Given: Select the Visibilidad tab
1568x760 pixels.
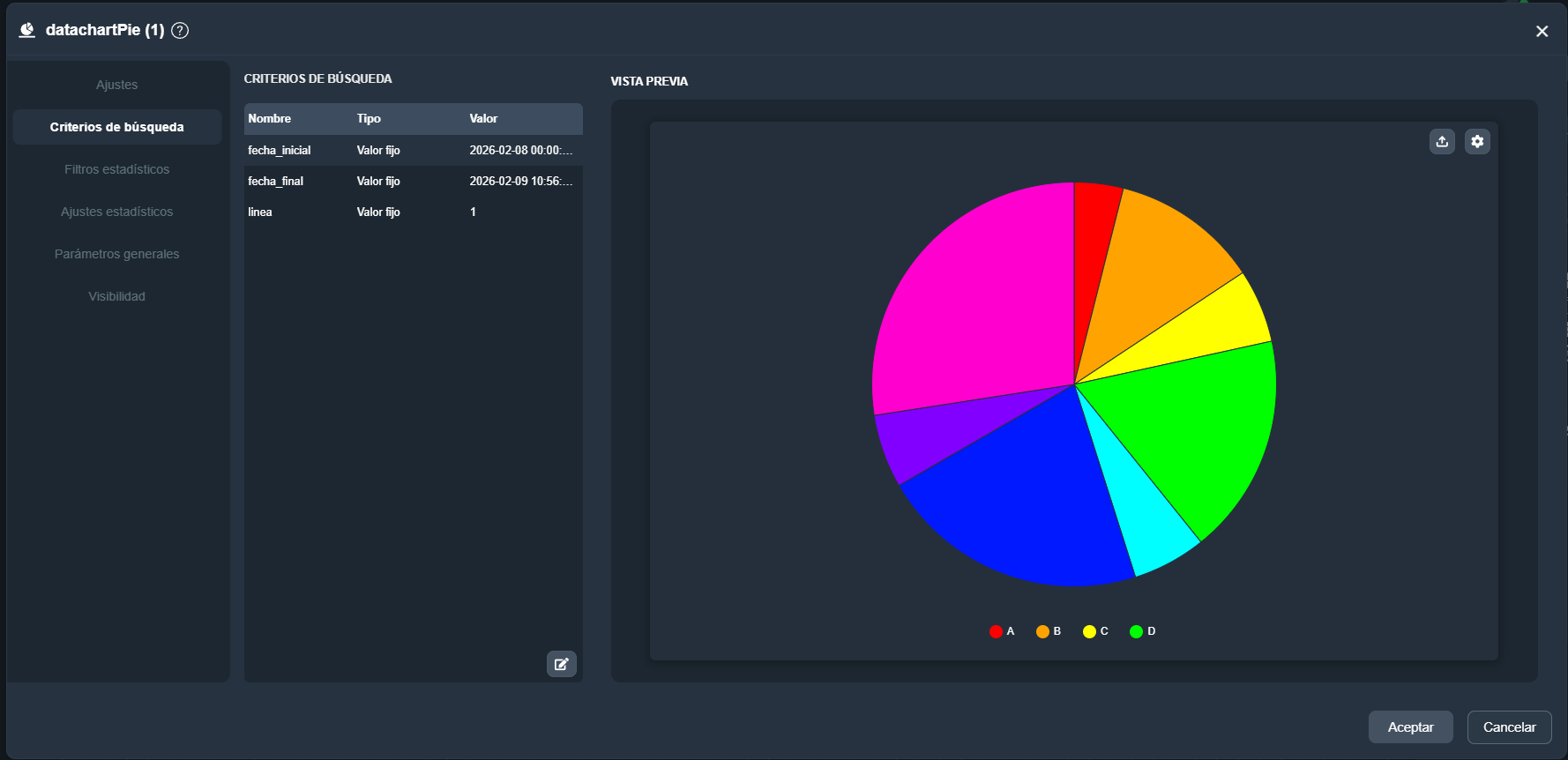Looking at the screenshot, I should (116, 296).
